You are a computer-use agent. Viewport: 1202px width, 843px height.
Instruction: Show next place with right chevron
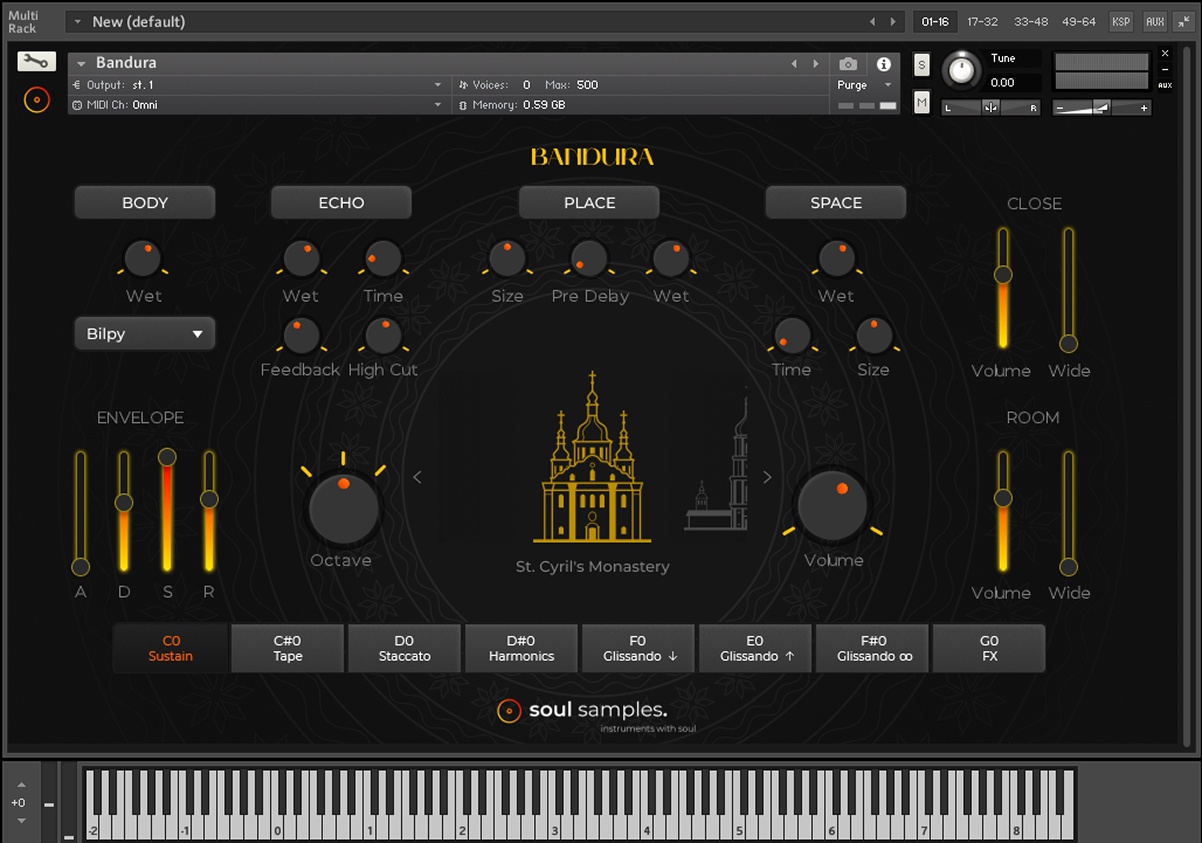click(x=767, y=477)
